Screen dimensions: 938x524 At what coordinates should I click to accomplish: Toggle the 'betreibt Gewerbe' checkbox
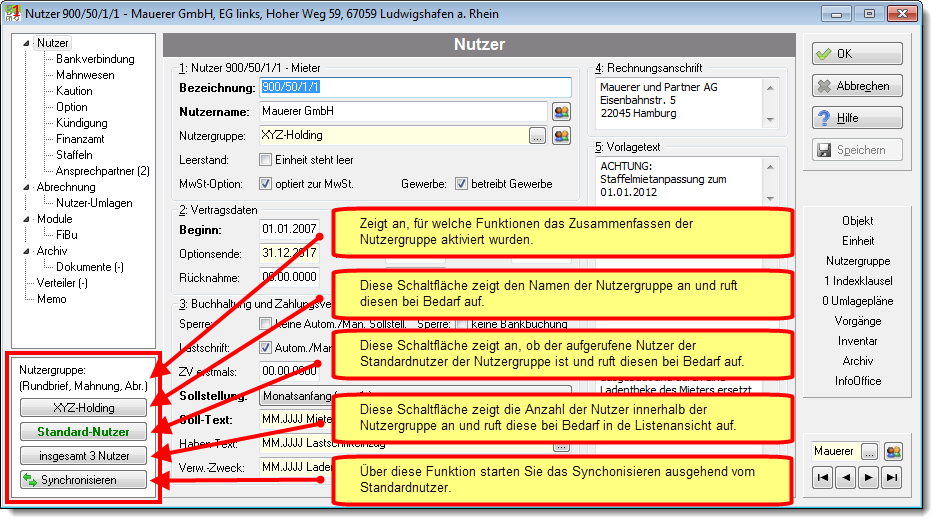pos(461,184)
